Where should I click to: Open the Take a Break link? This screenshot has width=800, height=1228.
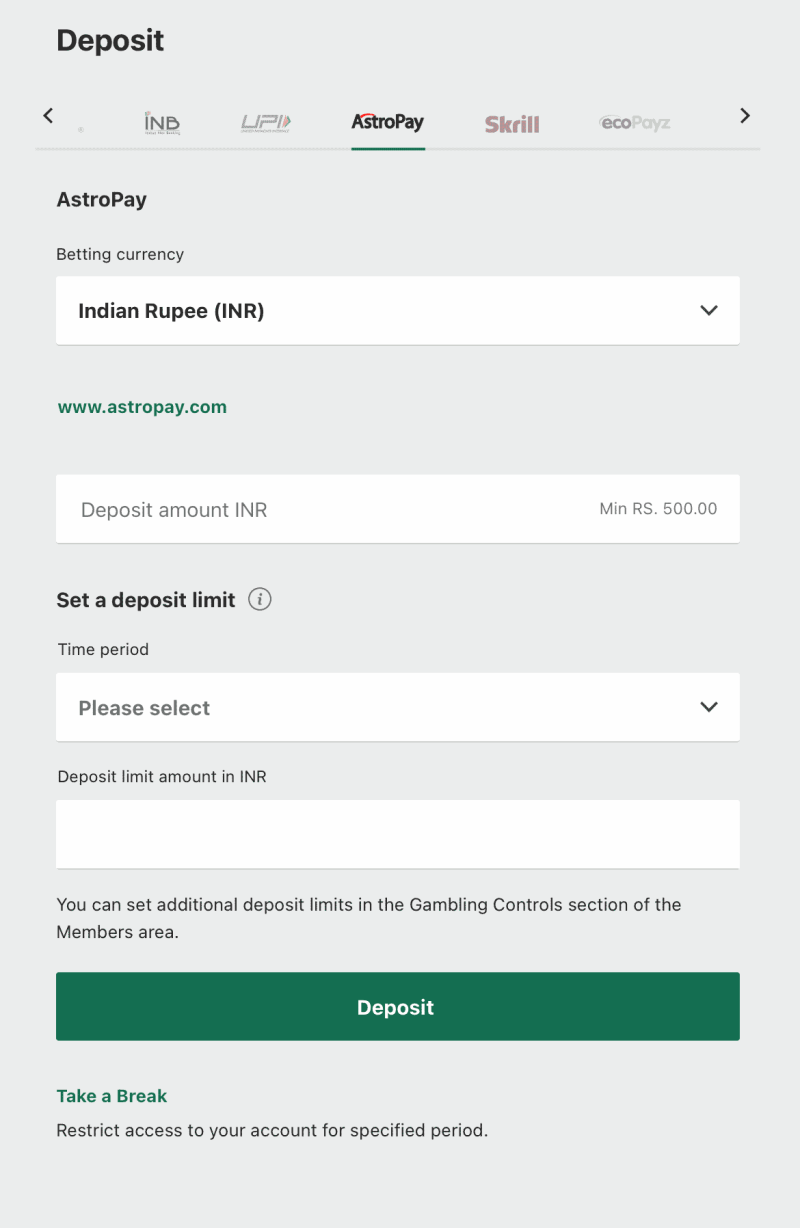[111, 1096]
